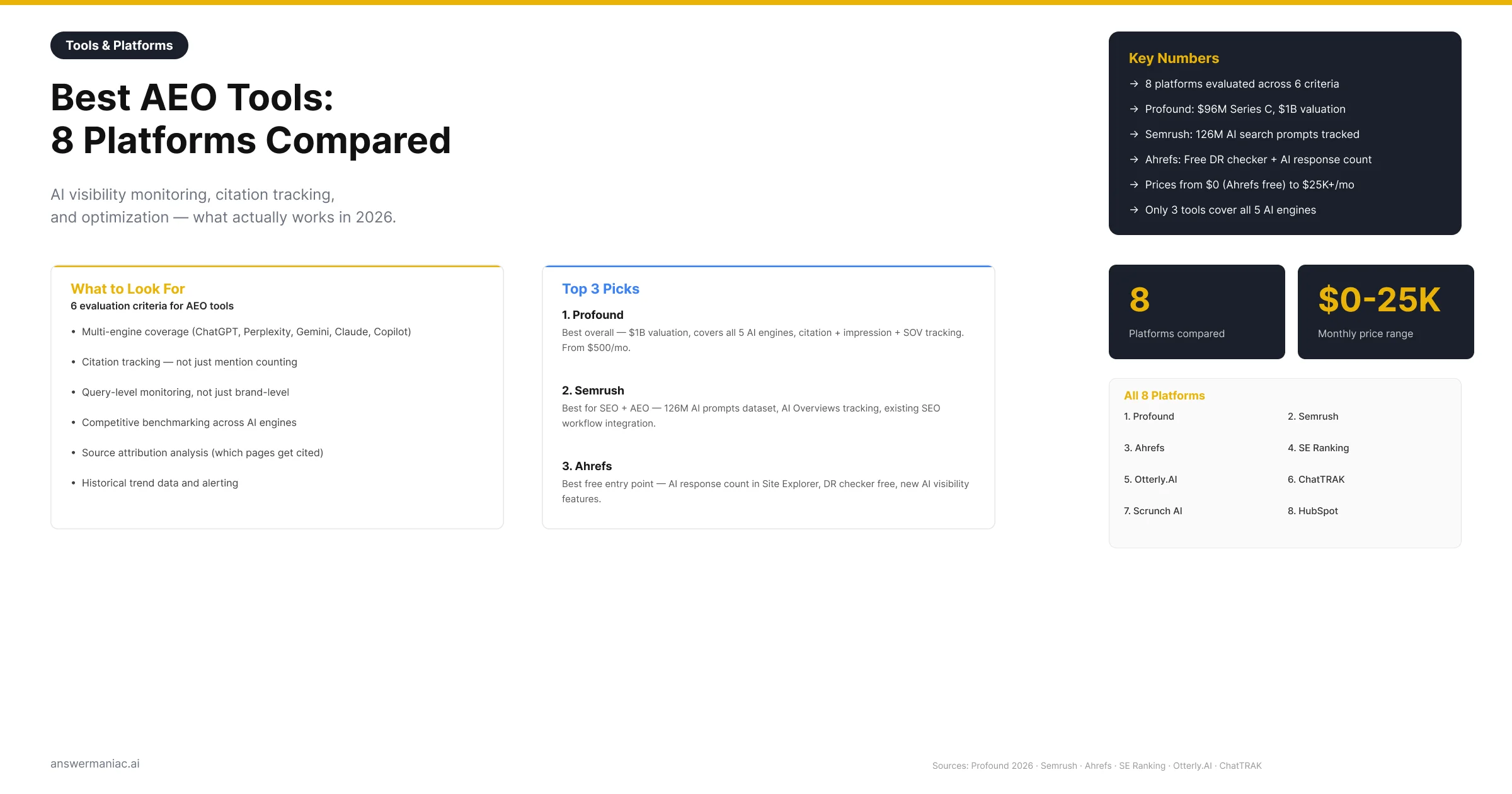Click '7. Scrunch AI' in the platforms list

pos(1153,511)
